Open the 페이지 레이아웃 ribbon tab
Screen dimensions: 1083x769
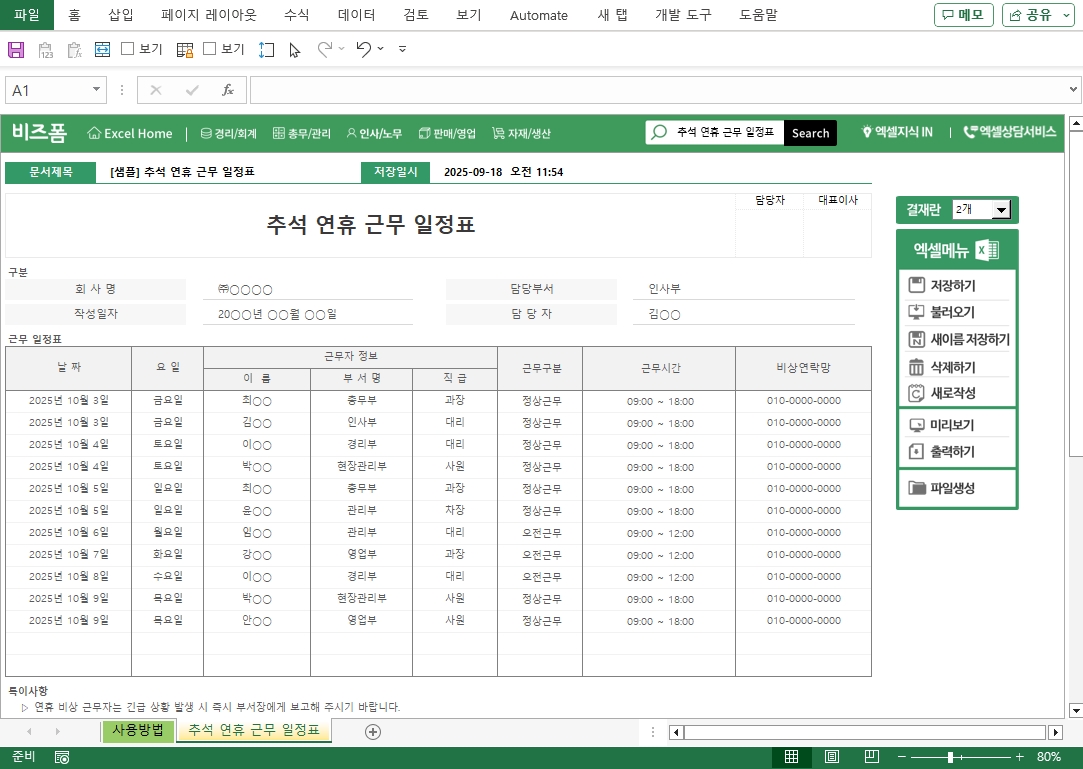pos(209,15)
